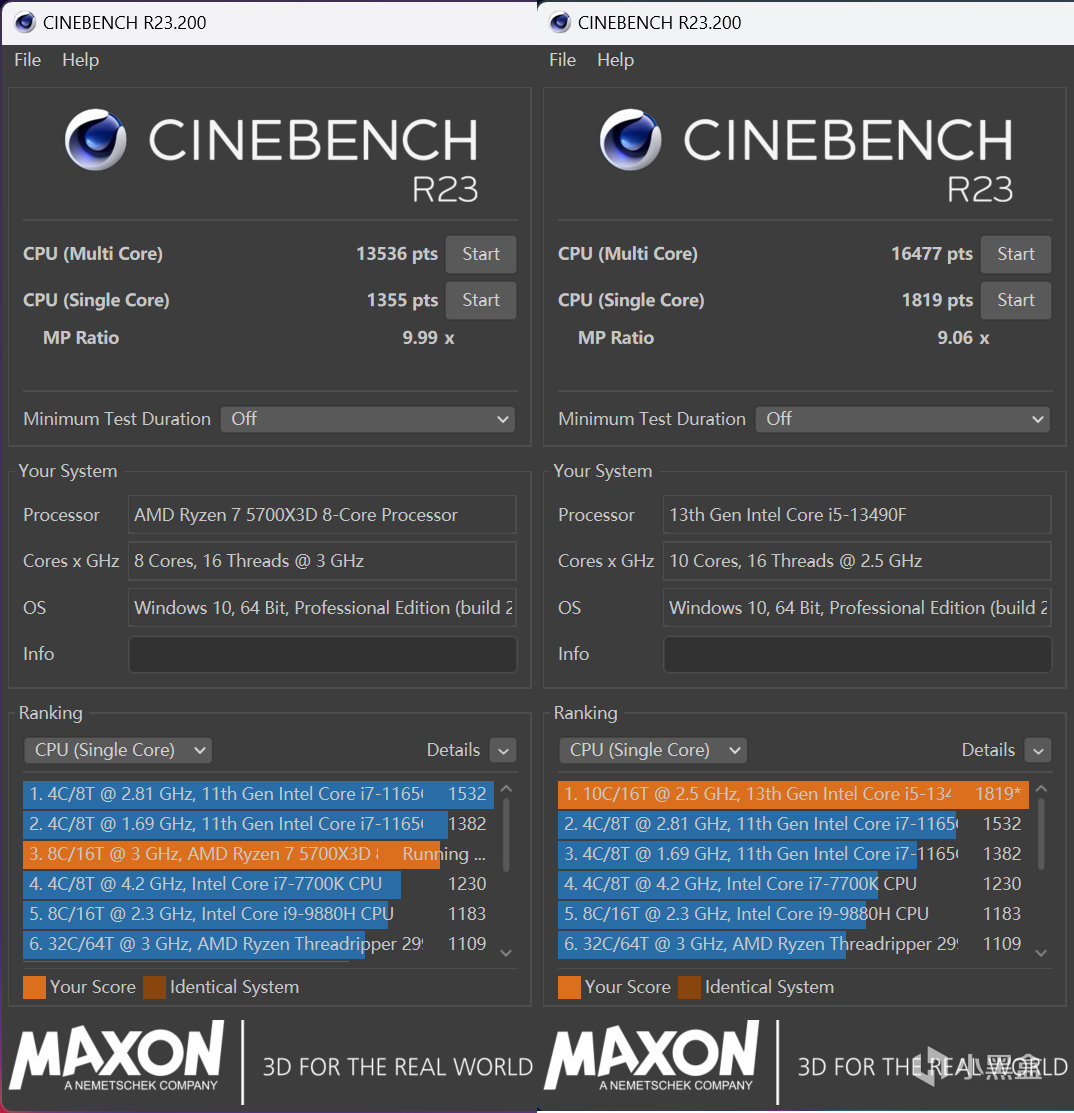Click Cinebench app icon in right title bar
The image size is (1074, 1113).
click(560, 22)
